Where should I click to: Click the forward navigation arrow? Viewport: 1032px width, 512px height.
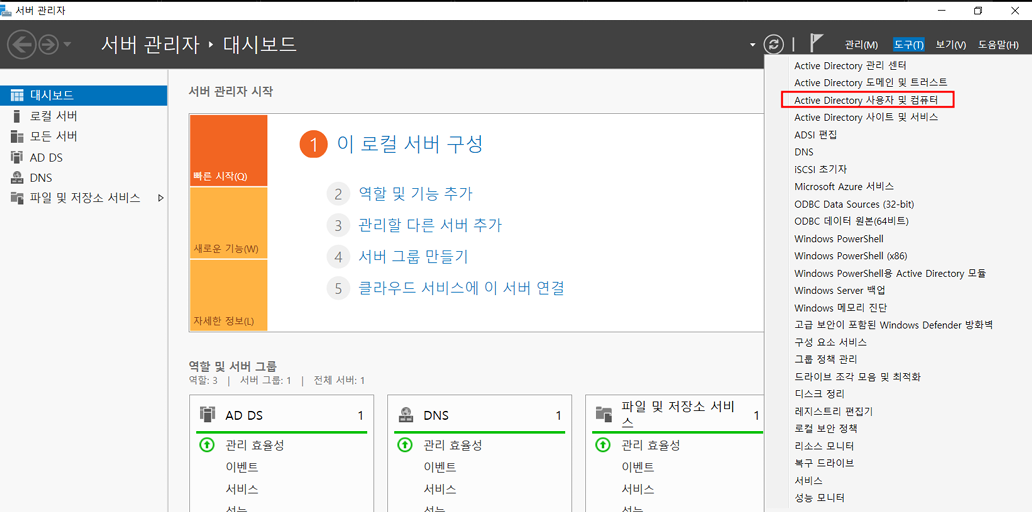pos(48,45)
